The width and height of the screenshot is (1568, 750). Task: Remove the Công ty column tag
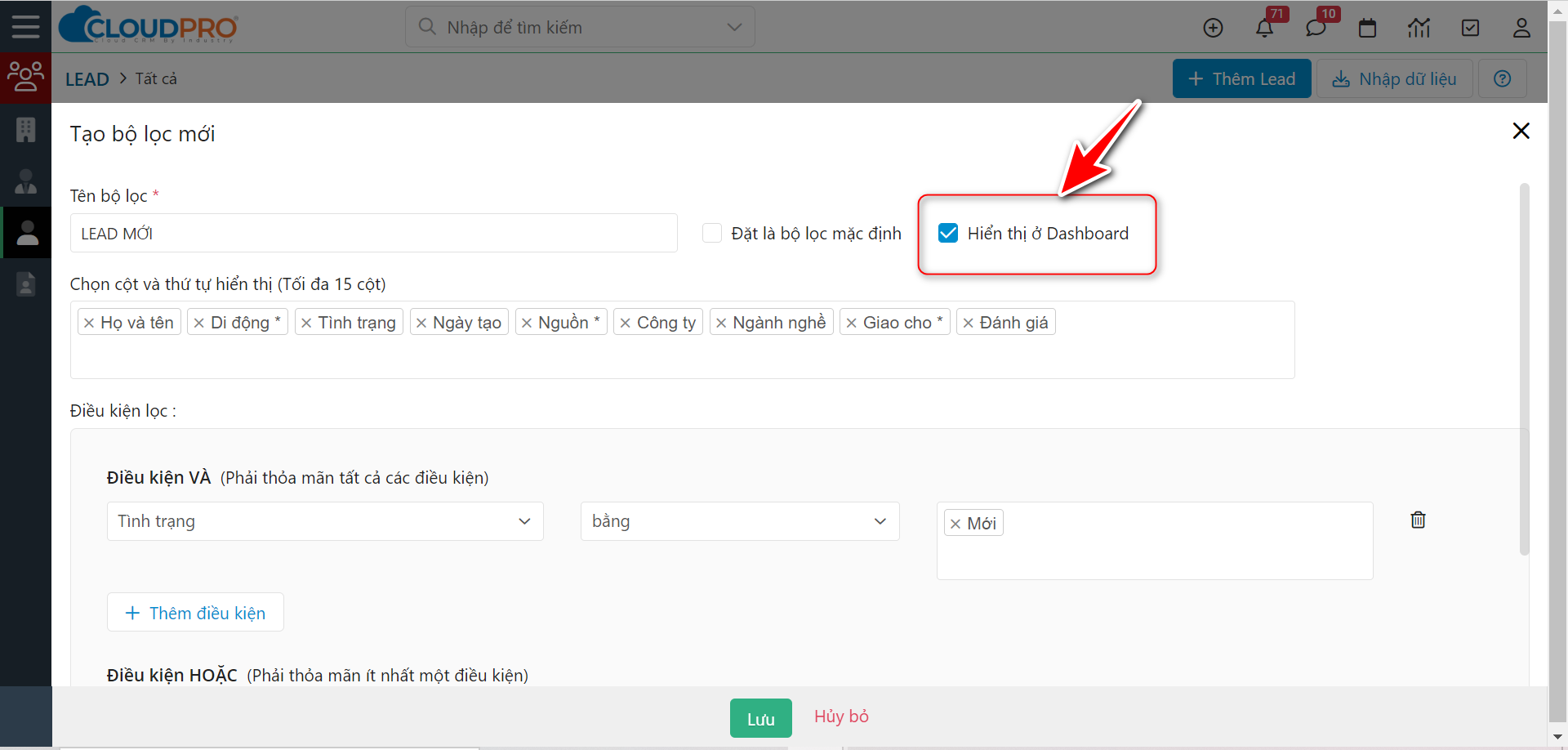pos(625,323)
